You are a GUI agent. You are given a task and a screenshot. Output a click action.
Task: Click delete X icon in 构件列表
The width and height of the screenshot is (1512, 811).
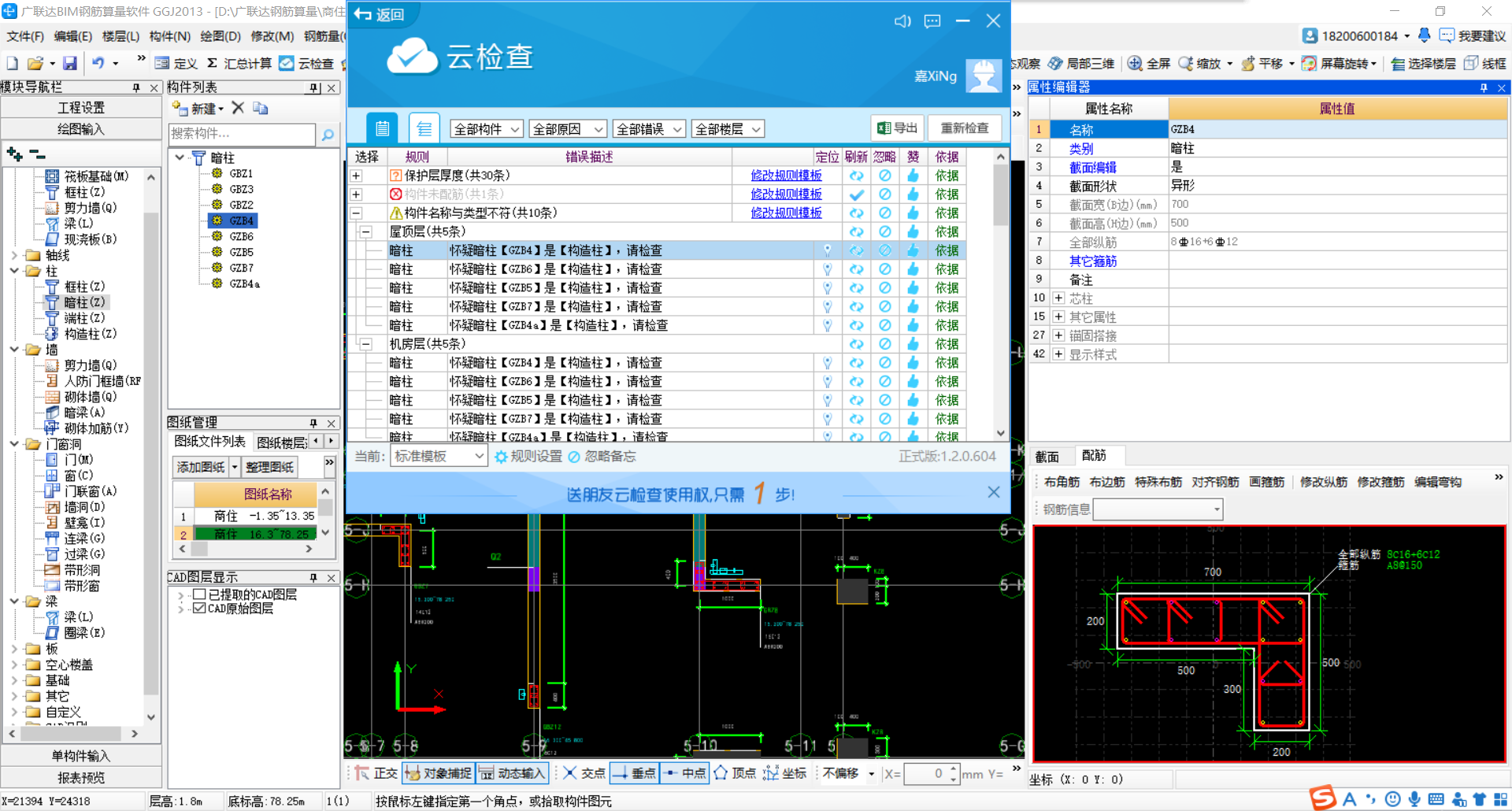[238, 108]
